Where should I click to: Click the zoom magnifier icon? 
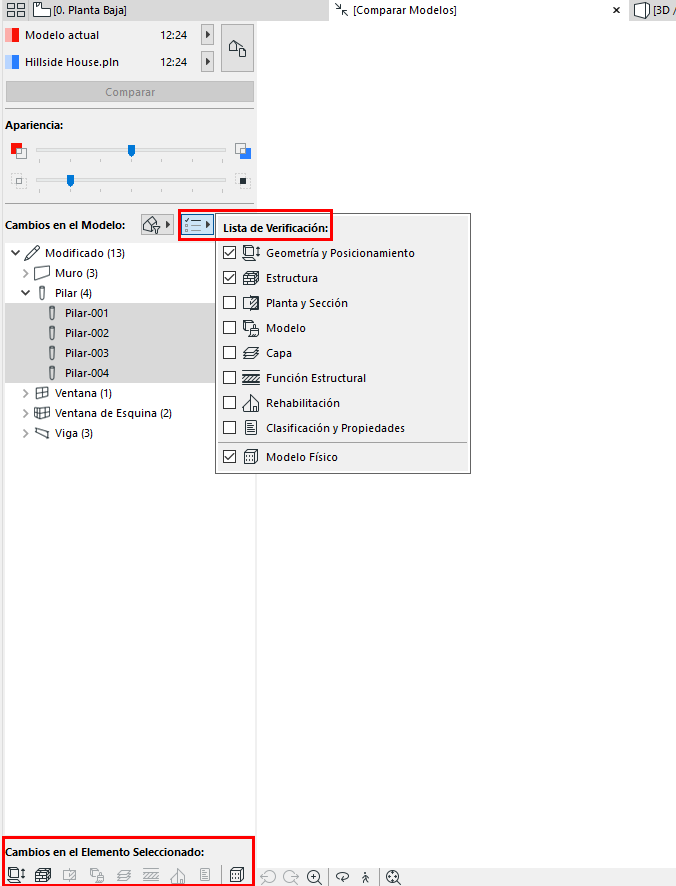pyautogui.click(x=314, y=877)
